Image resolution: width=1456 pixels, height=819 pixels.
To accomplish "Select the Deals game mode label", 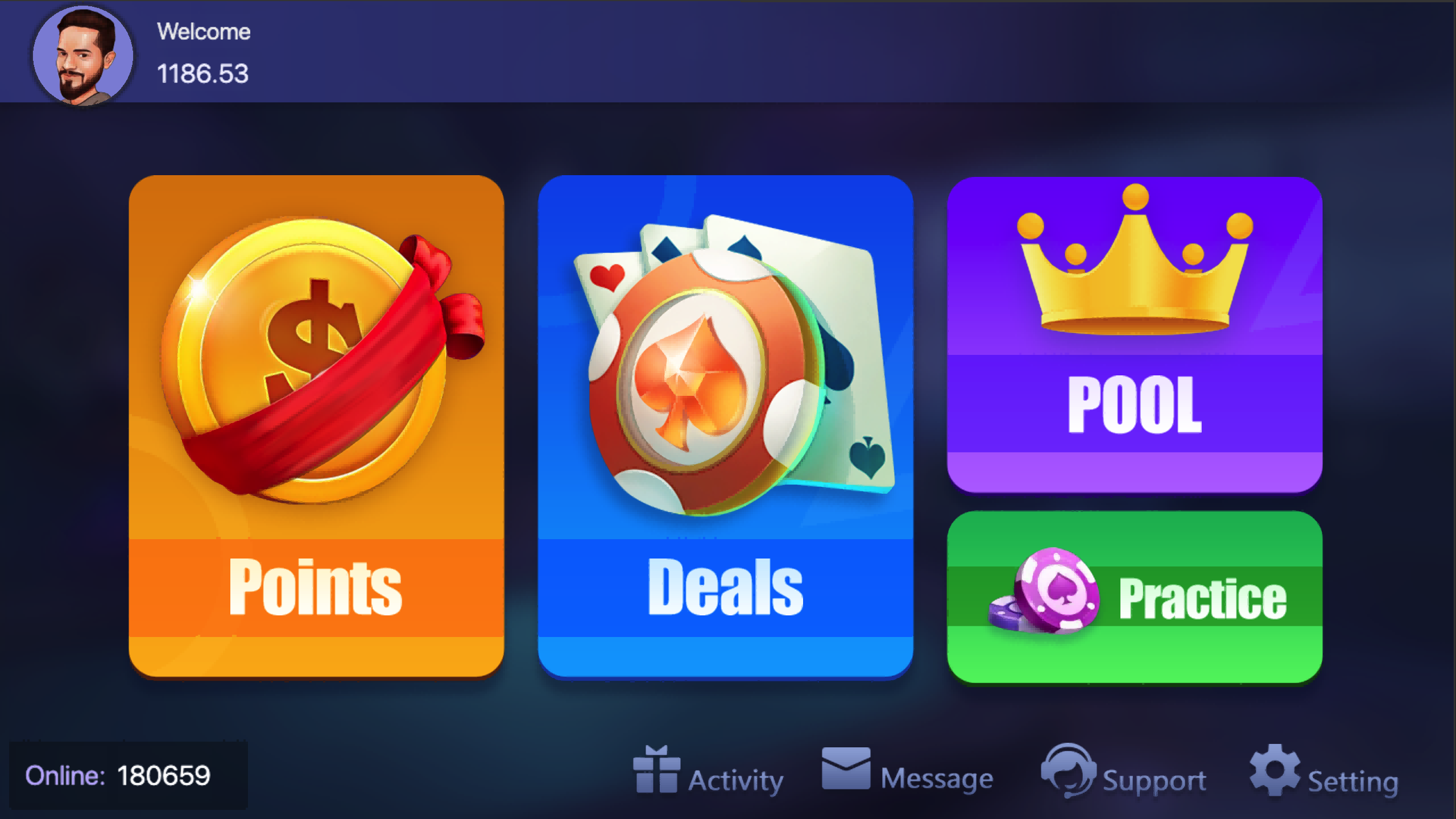I will tap(726, 587).
